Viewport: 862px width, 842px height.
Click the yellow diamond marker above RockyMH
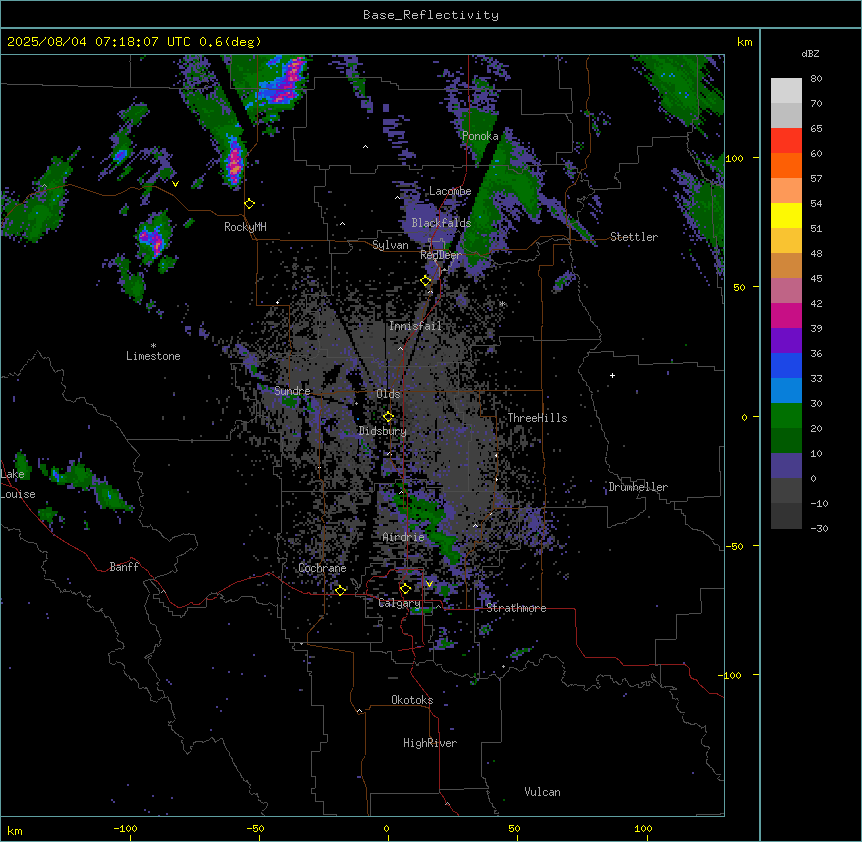(249, 204)
